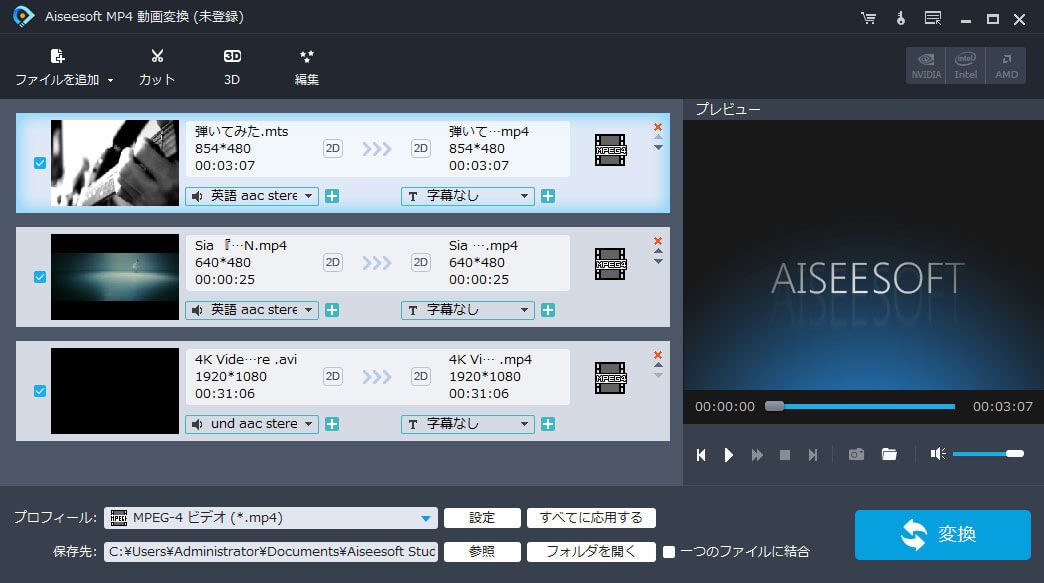Toggle source 2D mode for Sia file
Viewport: 1044px width, 583px height.
point(332,262)
